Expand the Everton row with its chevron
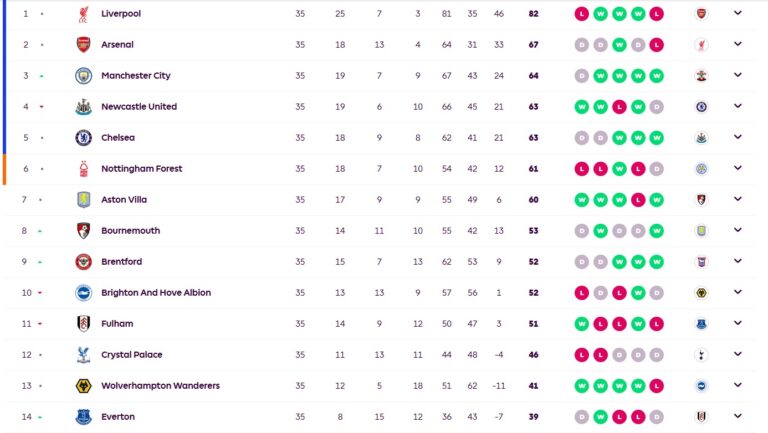The width and height of the screenshot is (768, 433). tap(738, 416)
